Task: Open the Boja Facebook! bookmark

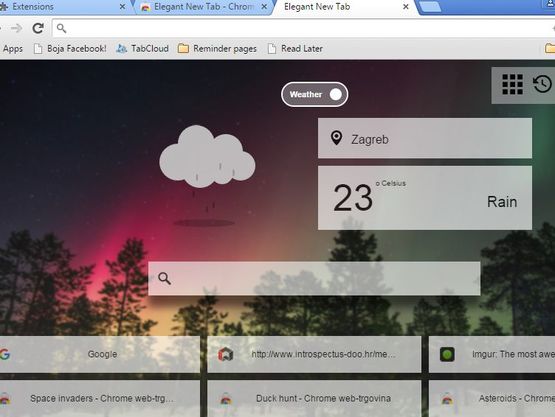Action: point(70,49)
